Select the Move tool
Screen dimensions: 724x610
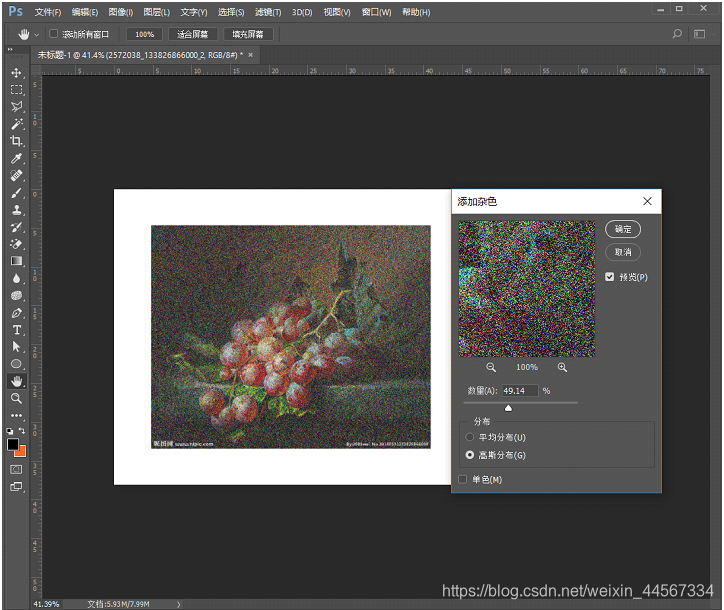click(16, 73)
